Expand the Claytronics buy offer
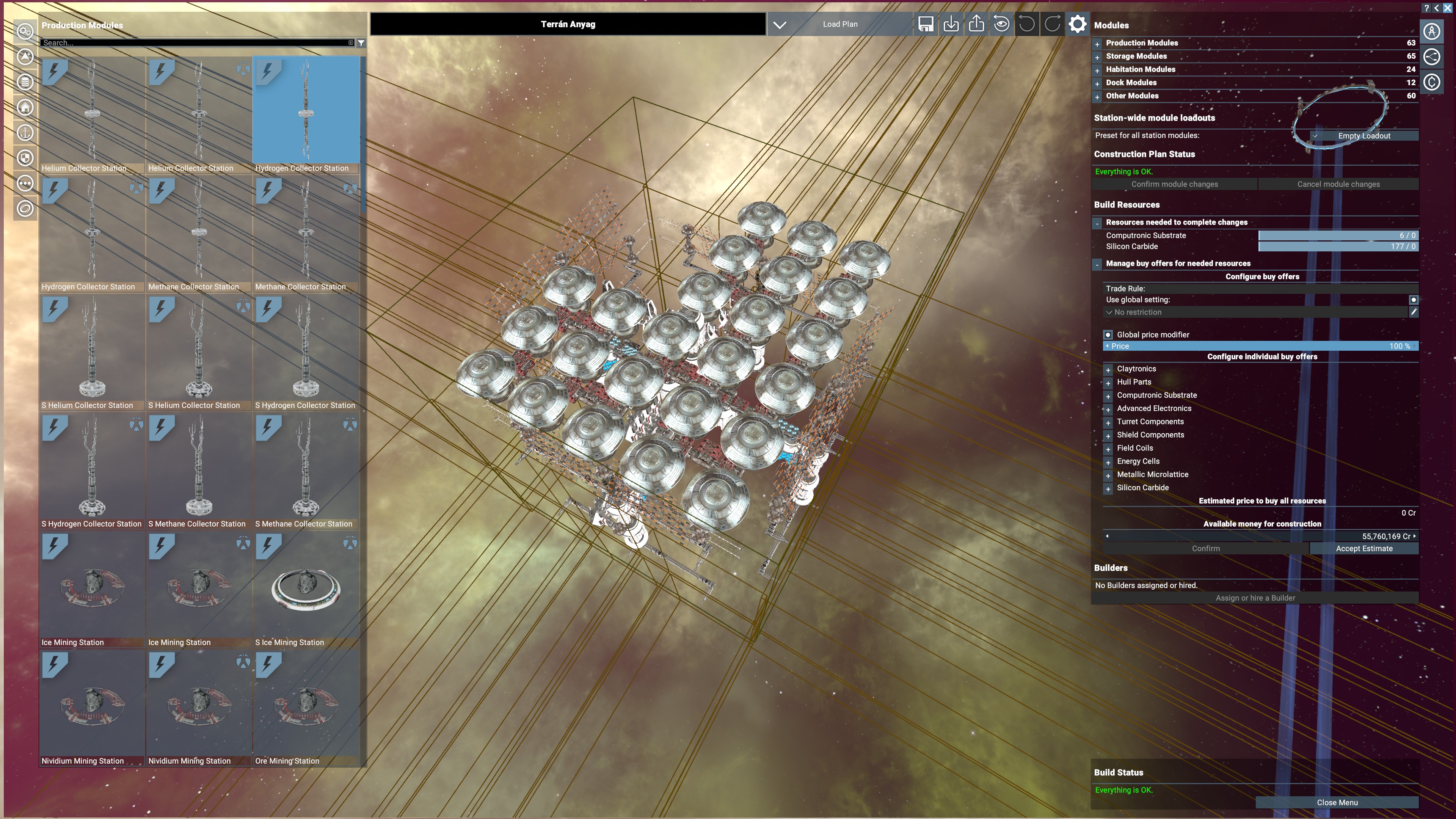This screenshot has height=819, width=1456. (1108, 370)
